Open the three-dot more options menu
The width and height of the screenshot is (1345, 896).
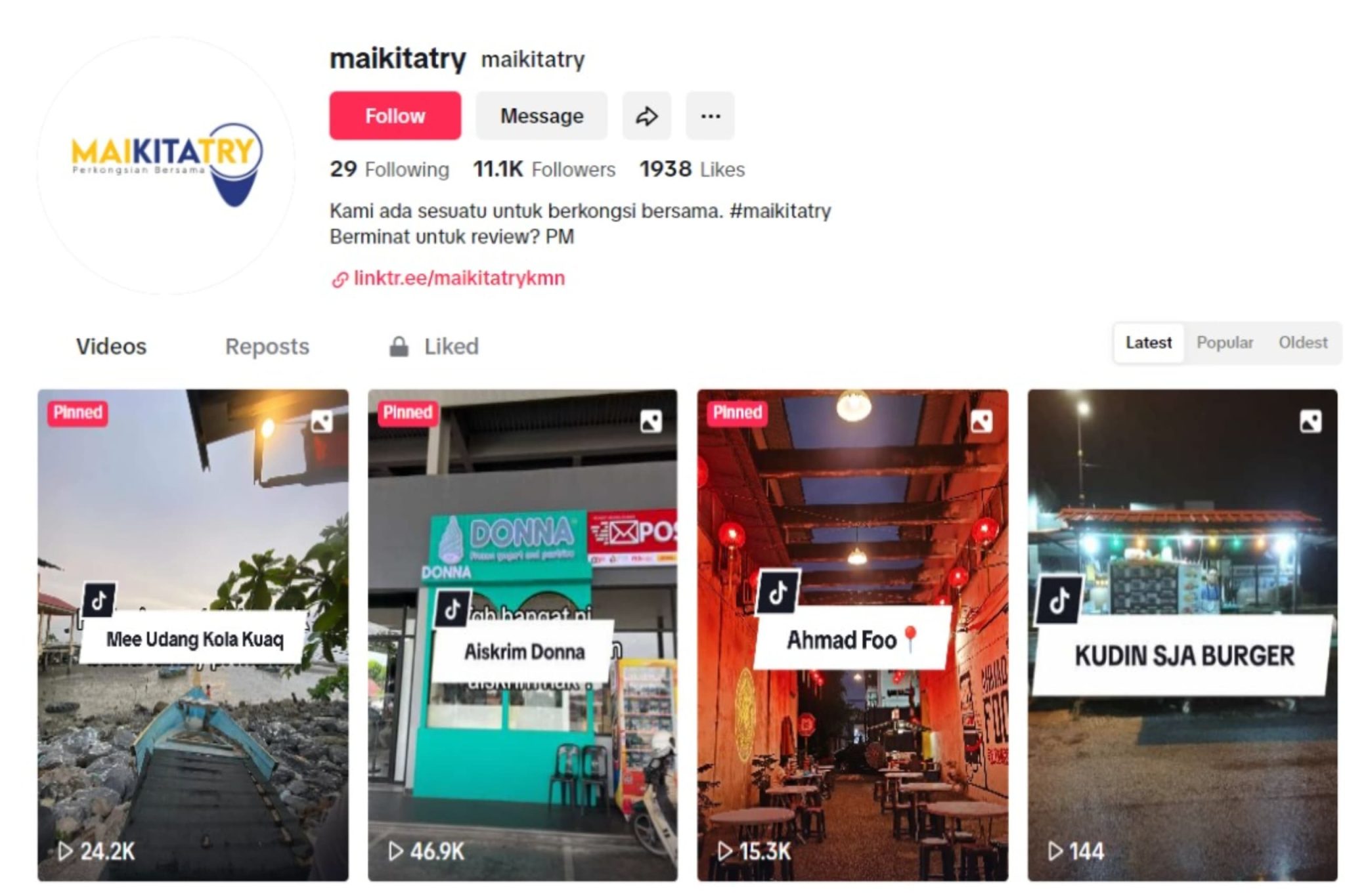pyautogui.click(x=710, y=116)
